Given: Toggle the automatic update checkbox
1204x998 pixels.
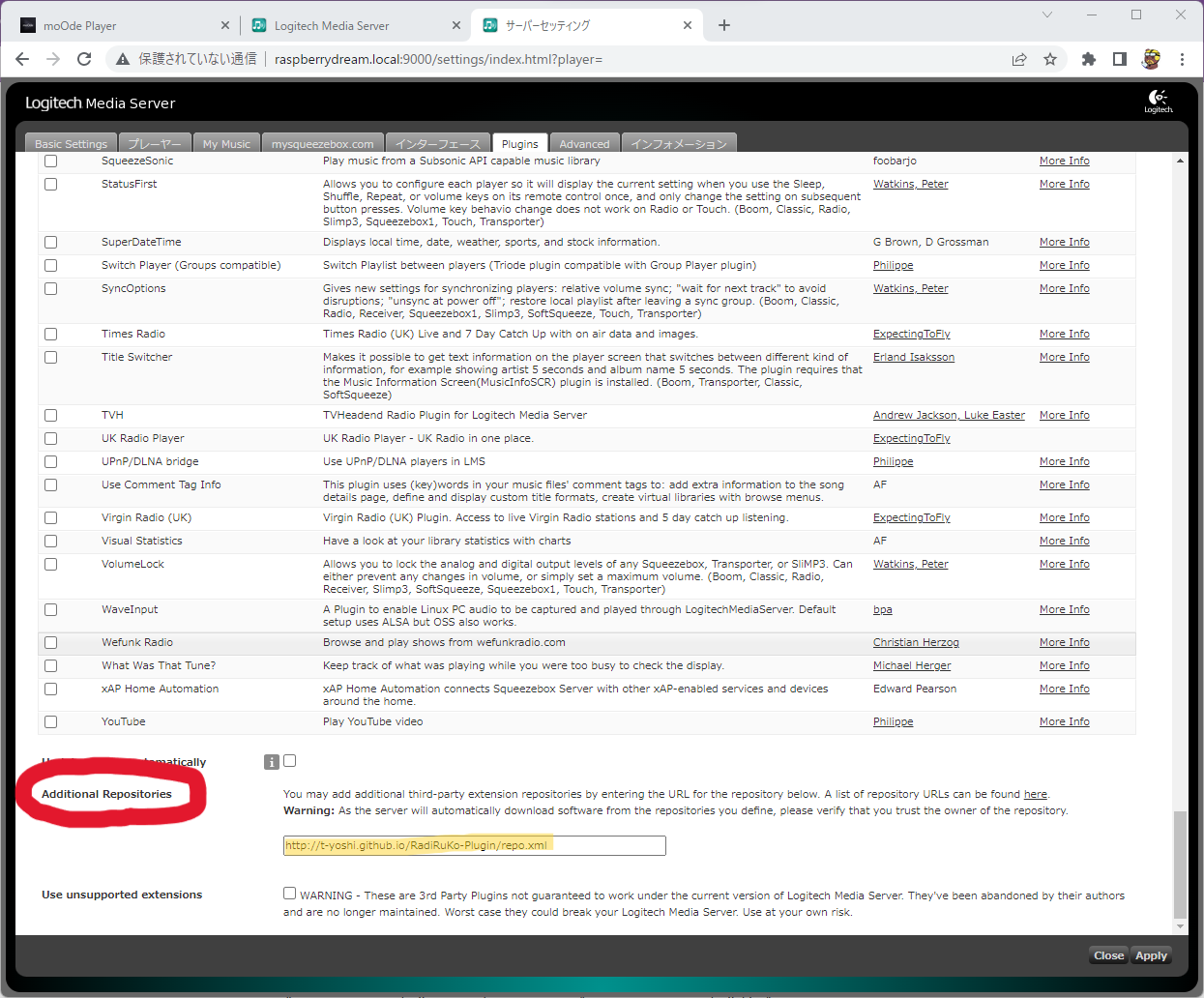Looking at the screenshot, I should [x=289, y=761].
